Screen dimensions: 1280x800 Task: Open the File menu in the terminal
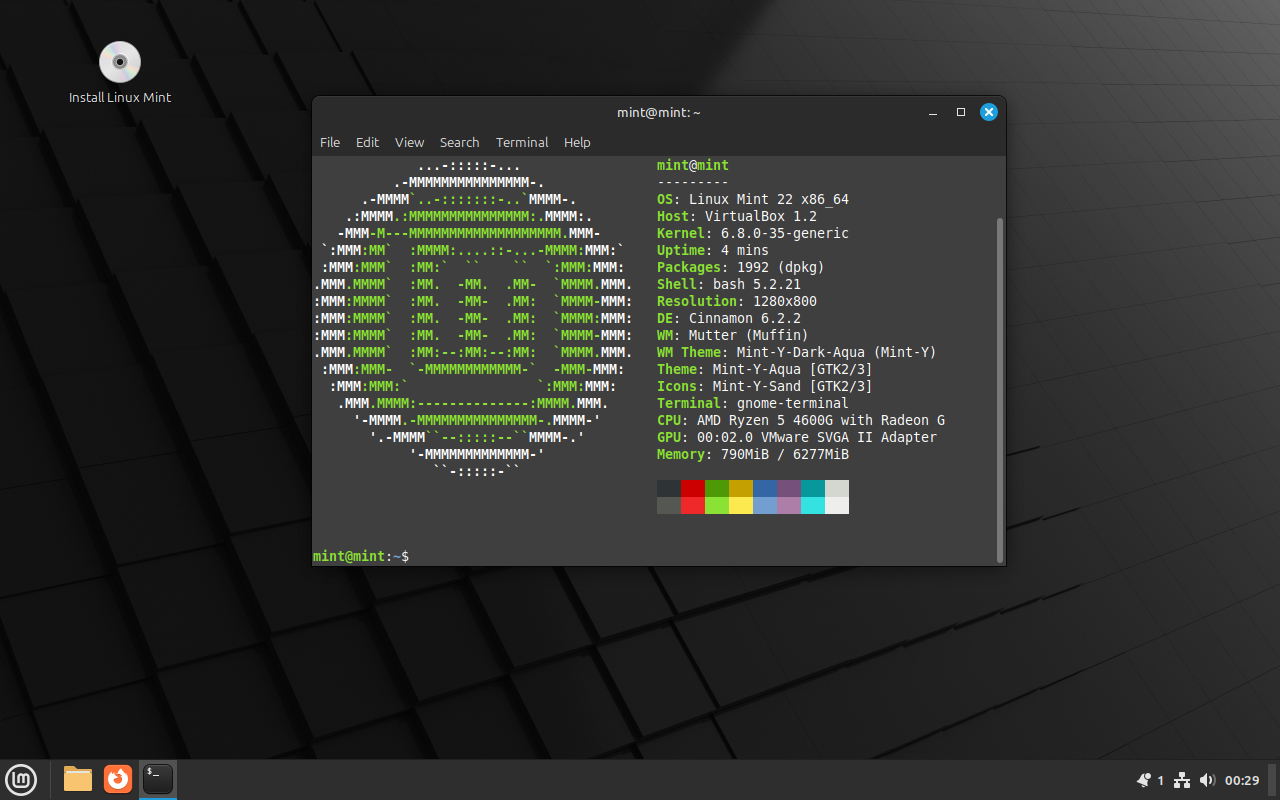coord(330,142)
